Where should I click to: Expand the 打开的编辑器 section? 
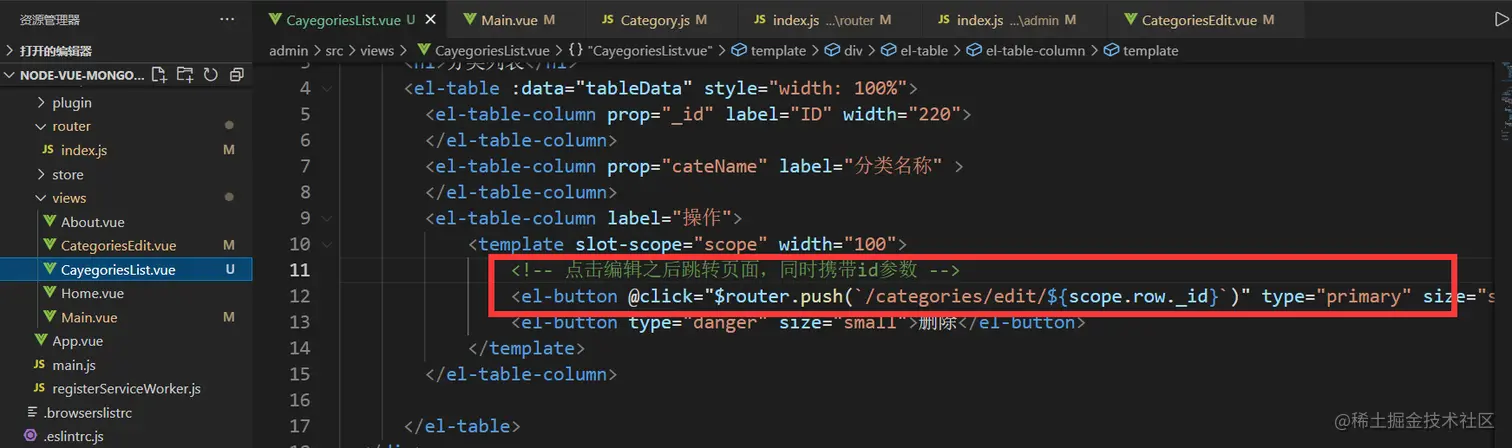[x=11, y=50]
